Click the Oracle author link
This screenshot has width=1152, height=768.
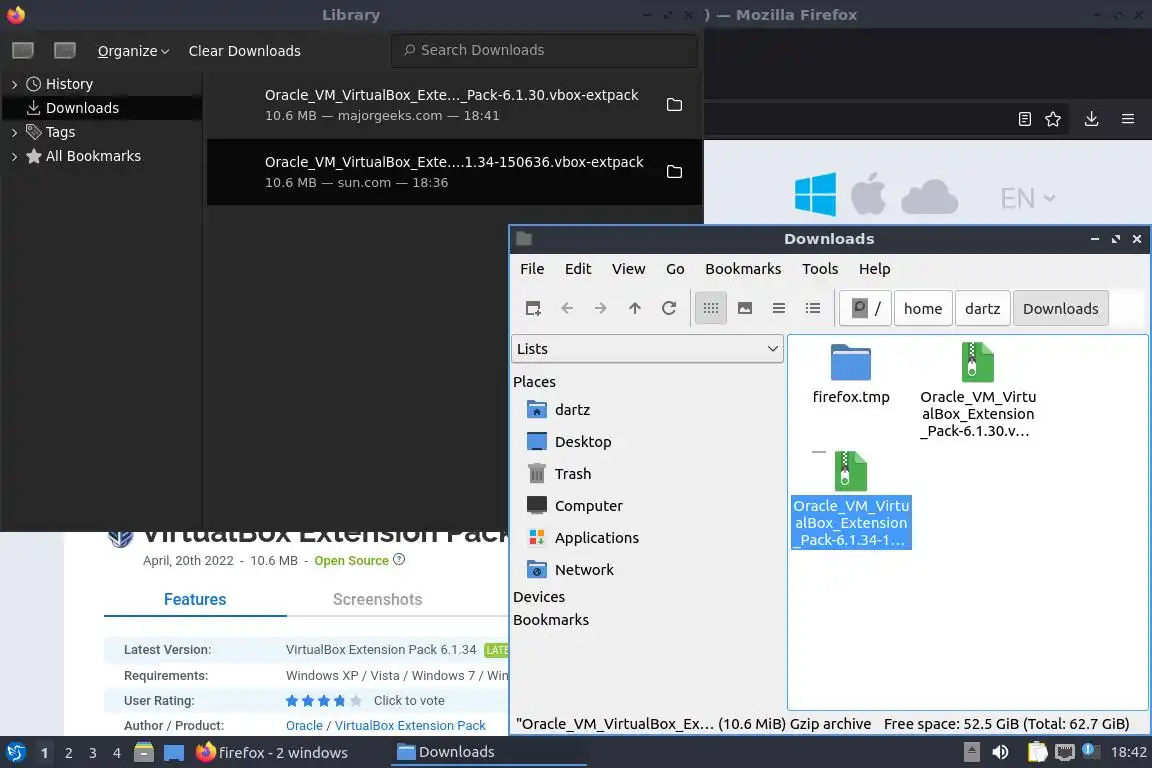[x=304, y=725]
